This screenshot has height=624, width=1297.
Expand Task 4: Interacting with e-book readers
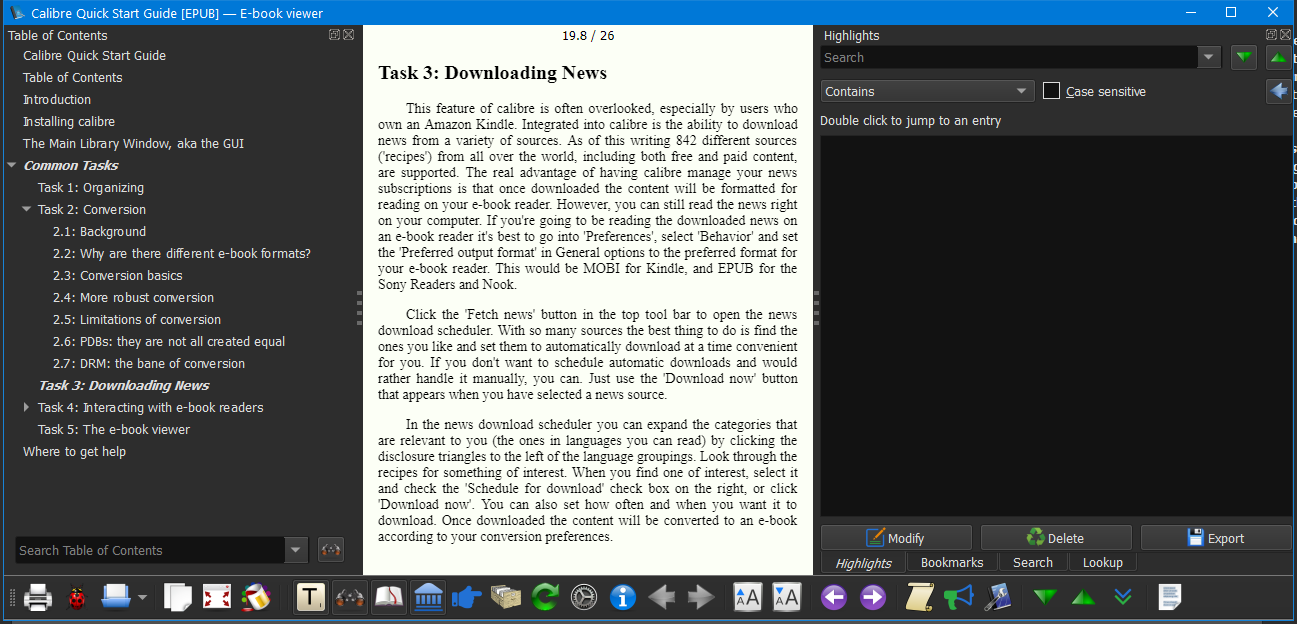[x=27, y=408]
